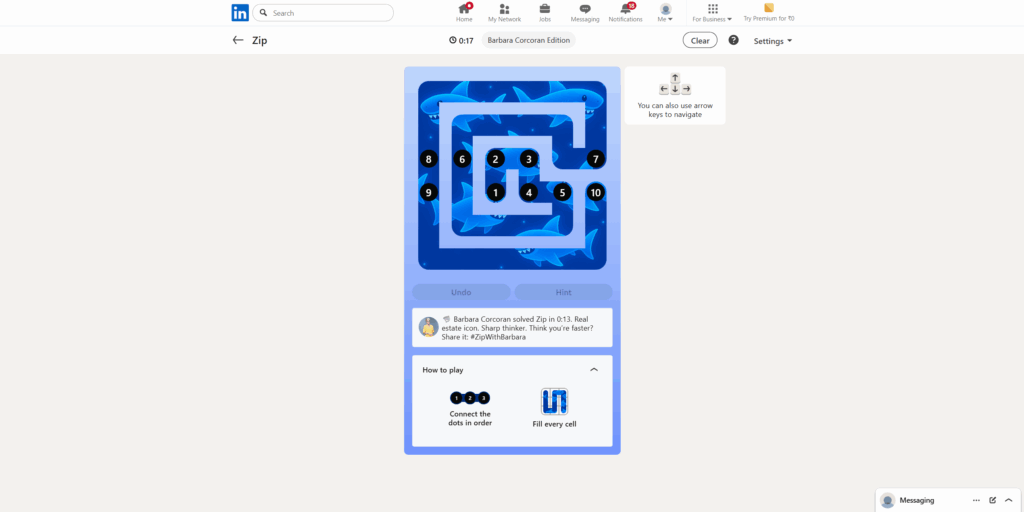Go back using the arrow beside Zip
1024x512 pixels.
238,40
